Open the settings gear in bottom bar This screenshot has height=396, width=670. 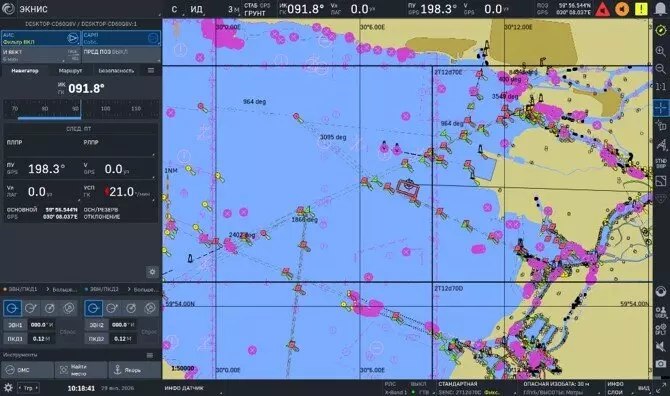coord(8,388)
